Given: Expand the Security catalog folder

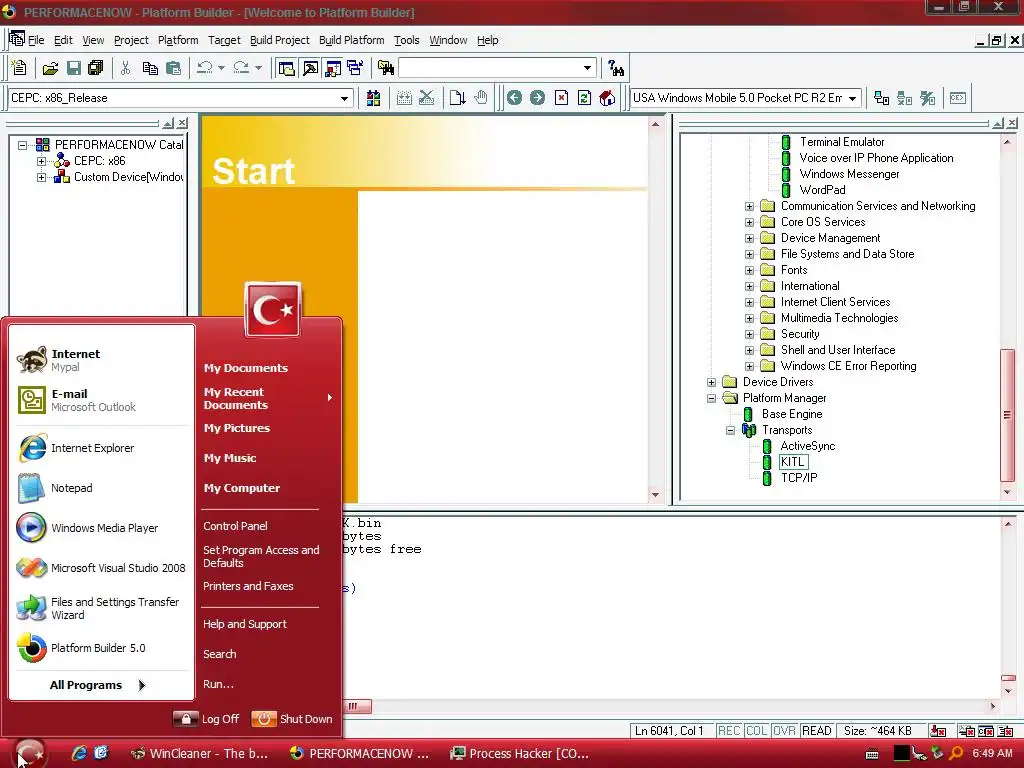Looking at the screenshot, I should (x=749, y=334).
